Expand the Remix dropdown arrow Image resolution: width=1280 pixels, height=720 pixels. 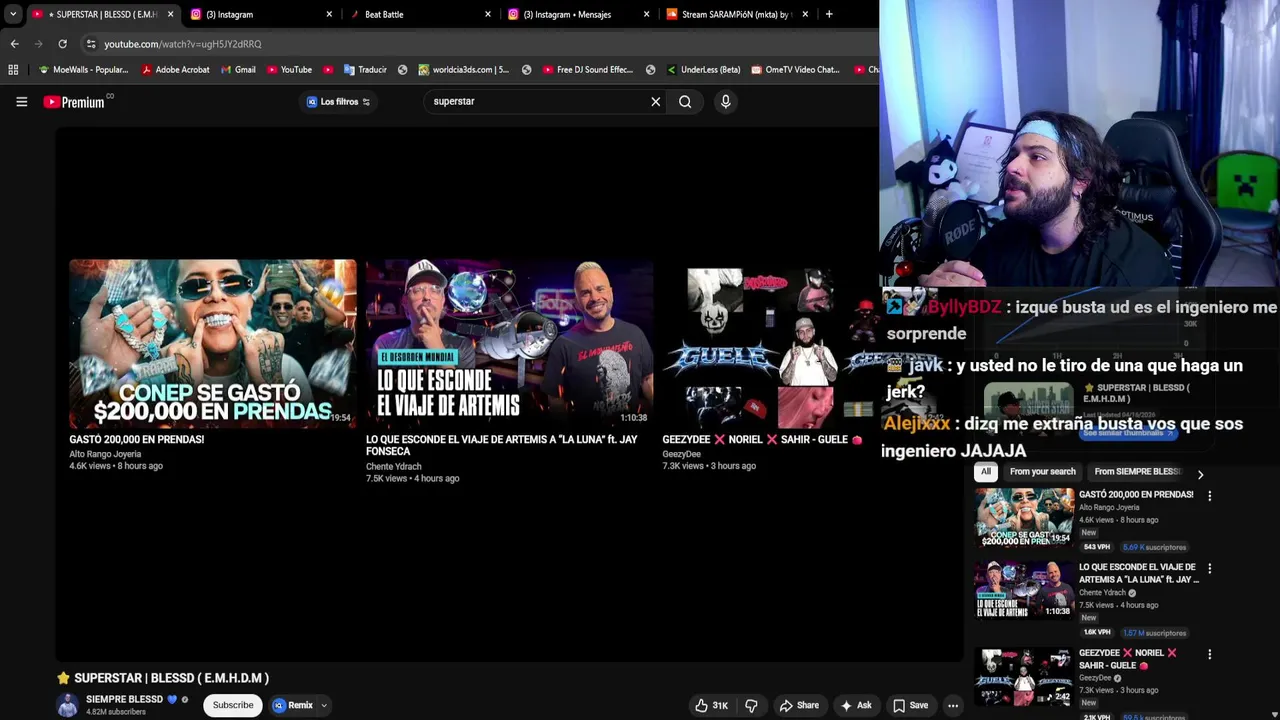[324, 705]
